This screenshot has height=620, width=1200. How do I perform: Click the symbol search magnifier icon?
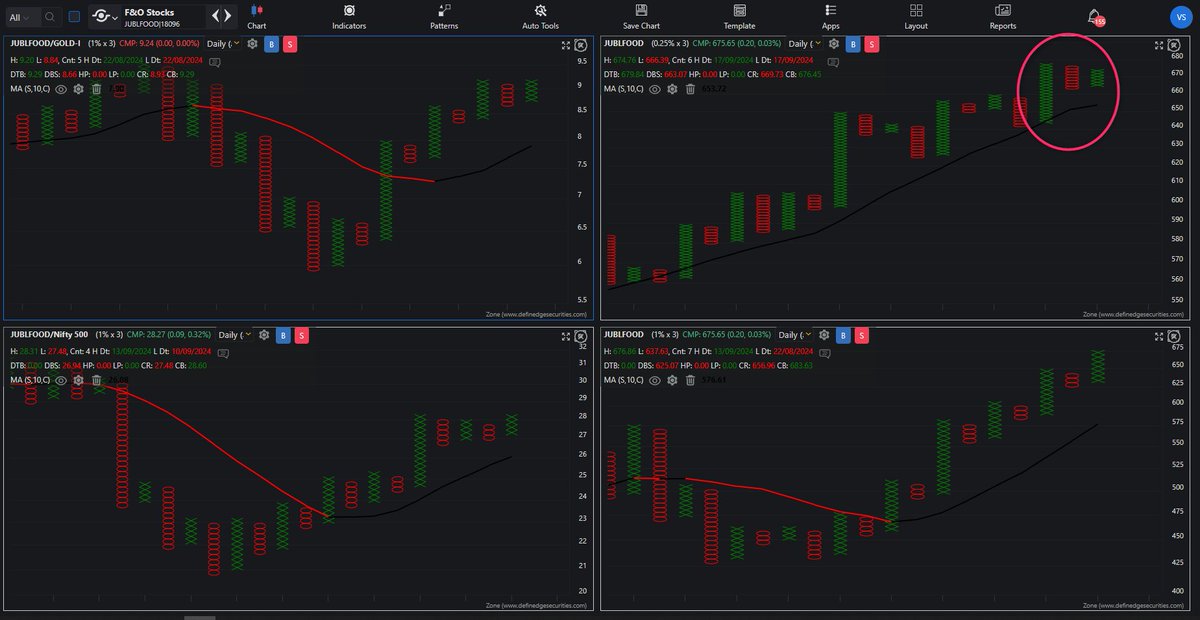pyautogui.click(x=50, y=17)
